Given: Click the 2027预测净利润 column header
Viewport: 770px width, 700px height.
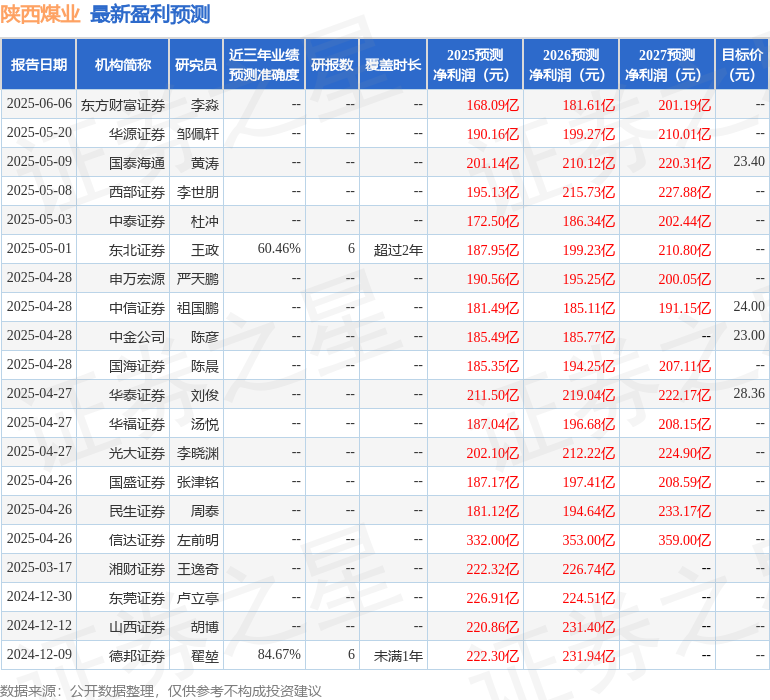Looking at the screenshot, I should (667, 65).
